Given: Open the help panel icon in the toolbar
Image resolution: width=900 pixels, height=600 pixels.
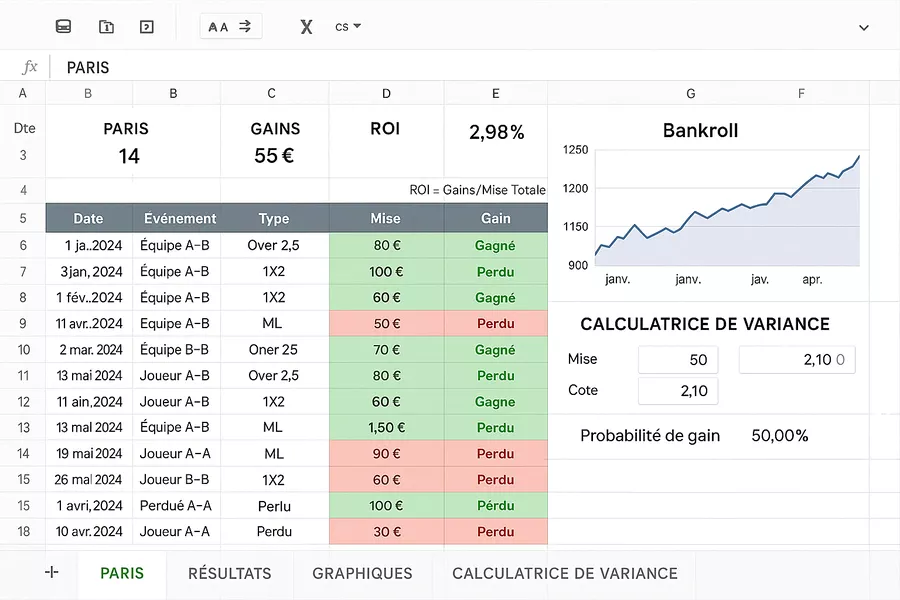Looking at the screenshot, I should pos(146,26).
